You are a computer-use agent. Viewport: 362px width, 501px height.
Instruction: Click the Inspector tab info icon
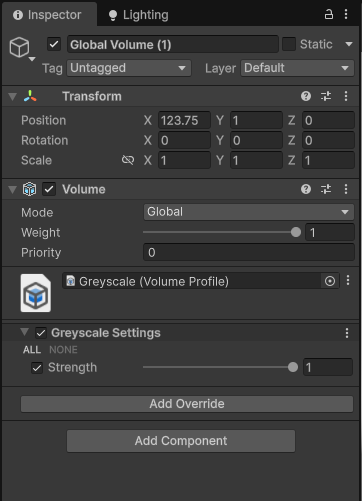tap(18, 15)
